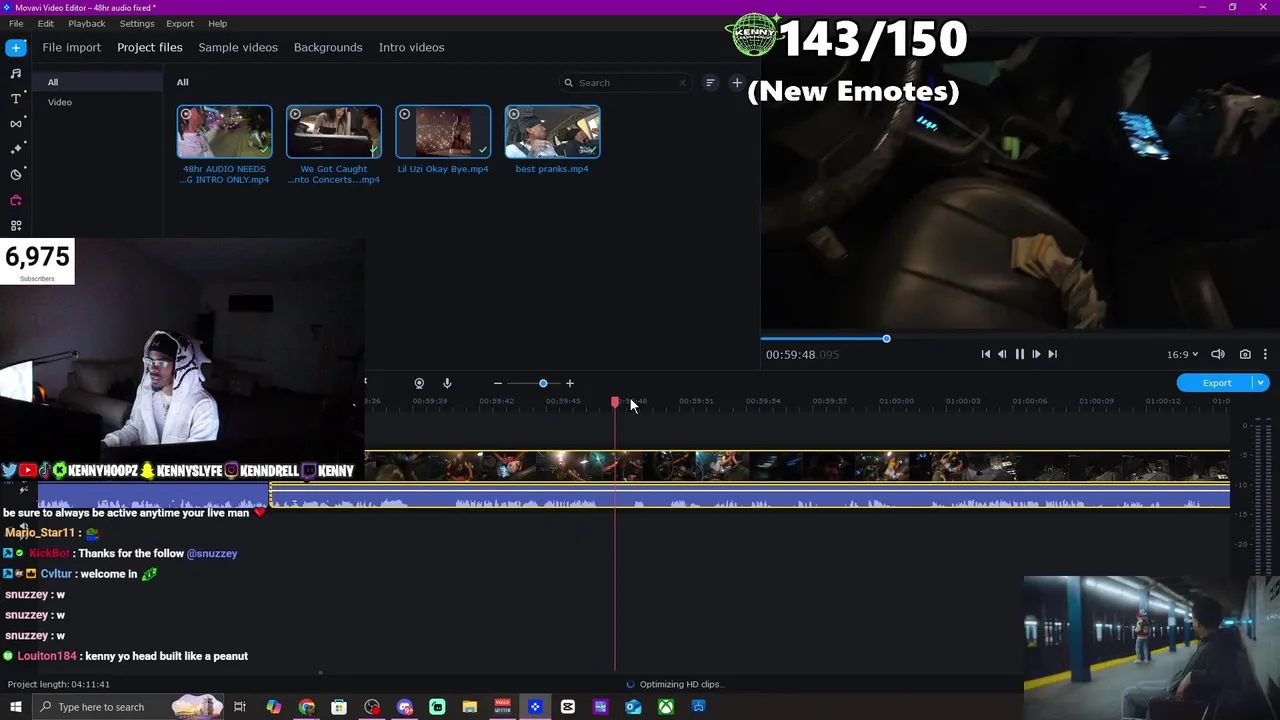Take preview snapshot with camera icon
The image size is (1280, 720).
[x=1245, y=354]
